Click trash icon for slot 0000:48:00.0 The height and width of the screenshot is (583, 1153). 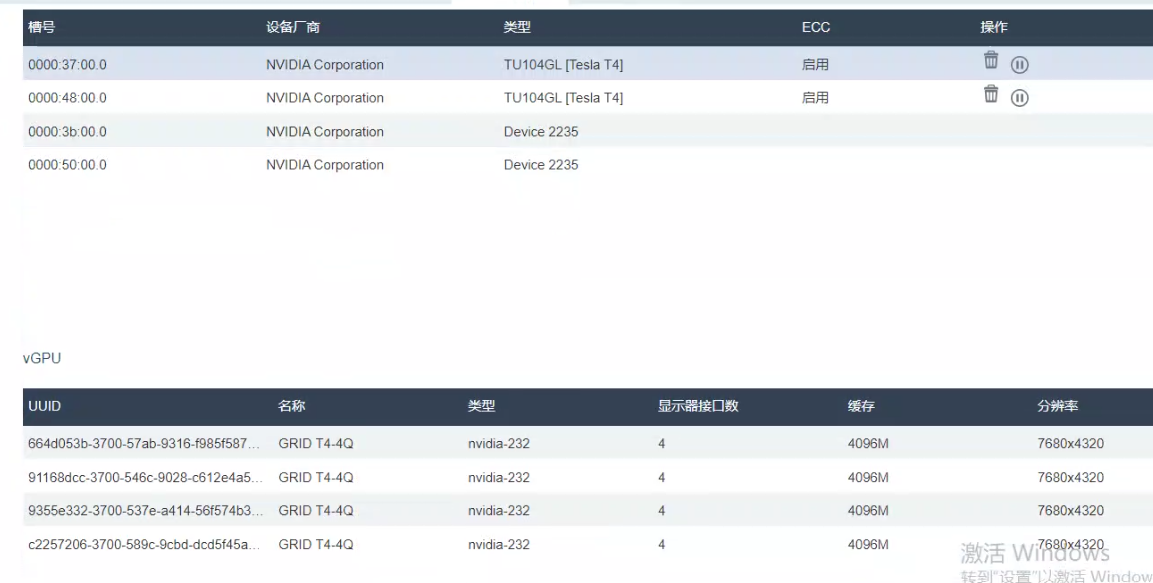(x=991, y=94)
